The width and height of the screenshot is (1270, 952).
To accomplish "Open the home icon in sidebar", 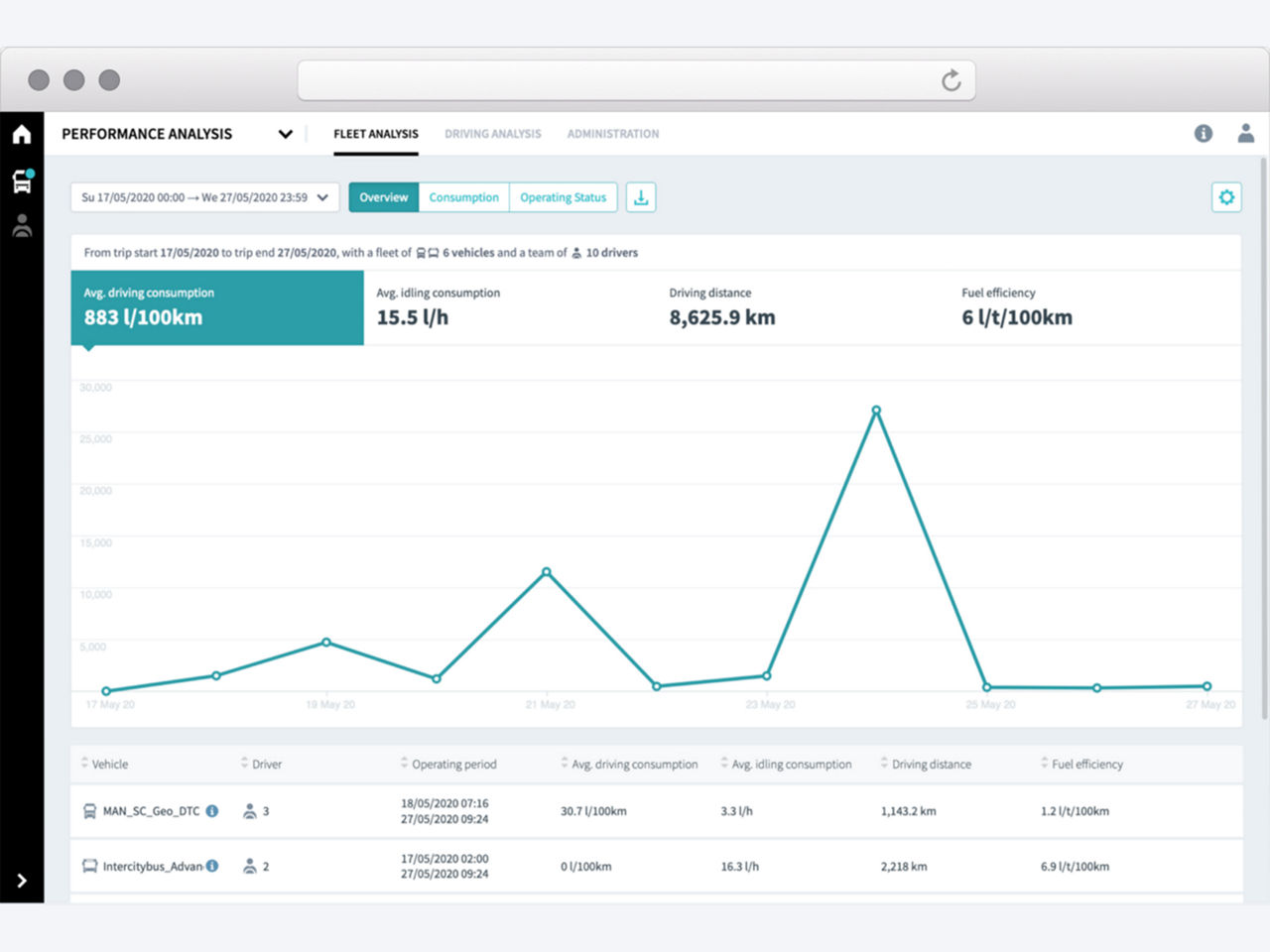I will 22,134.
